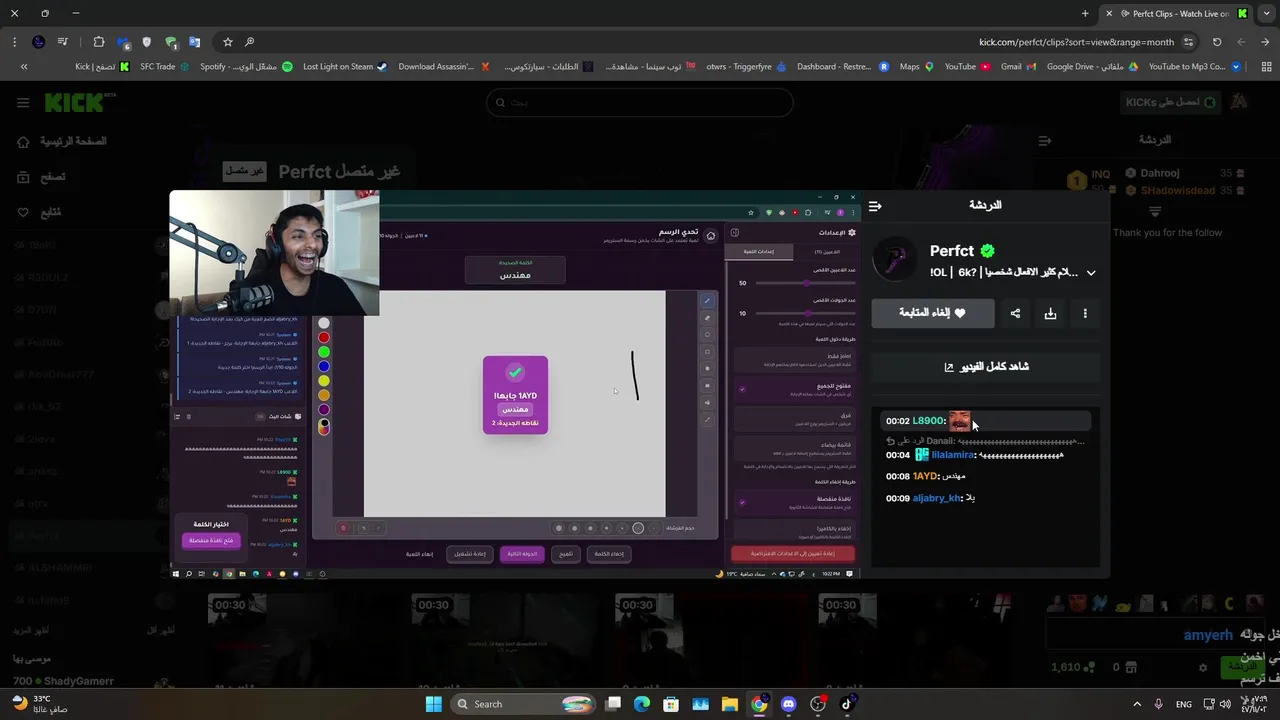Open the Windows Start menu
The image size is (1280, 720).
click(x=433, y=704)
